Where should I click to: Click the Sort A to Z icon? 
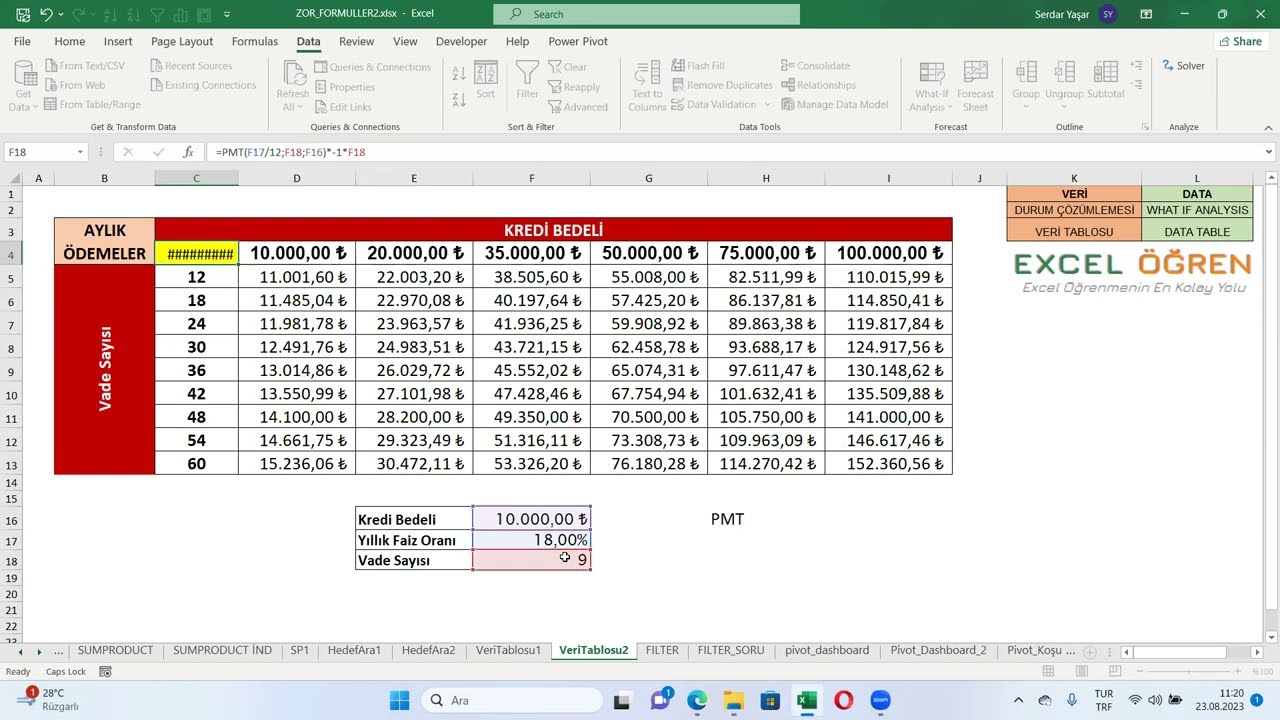pos(459,74)
